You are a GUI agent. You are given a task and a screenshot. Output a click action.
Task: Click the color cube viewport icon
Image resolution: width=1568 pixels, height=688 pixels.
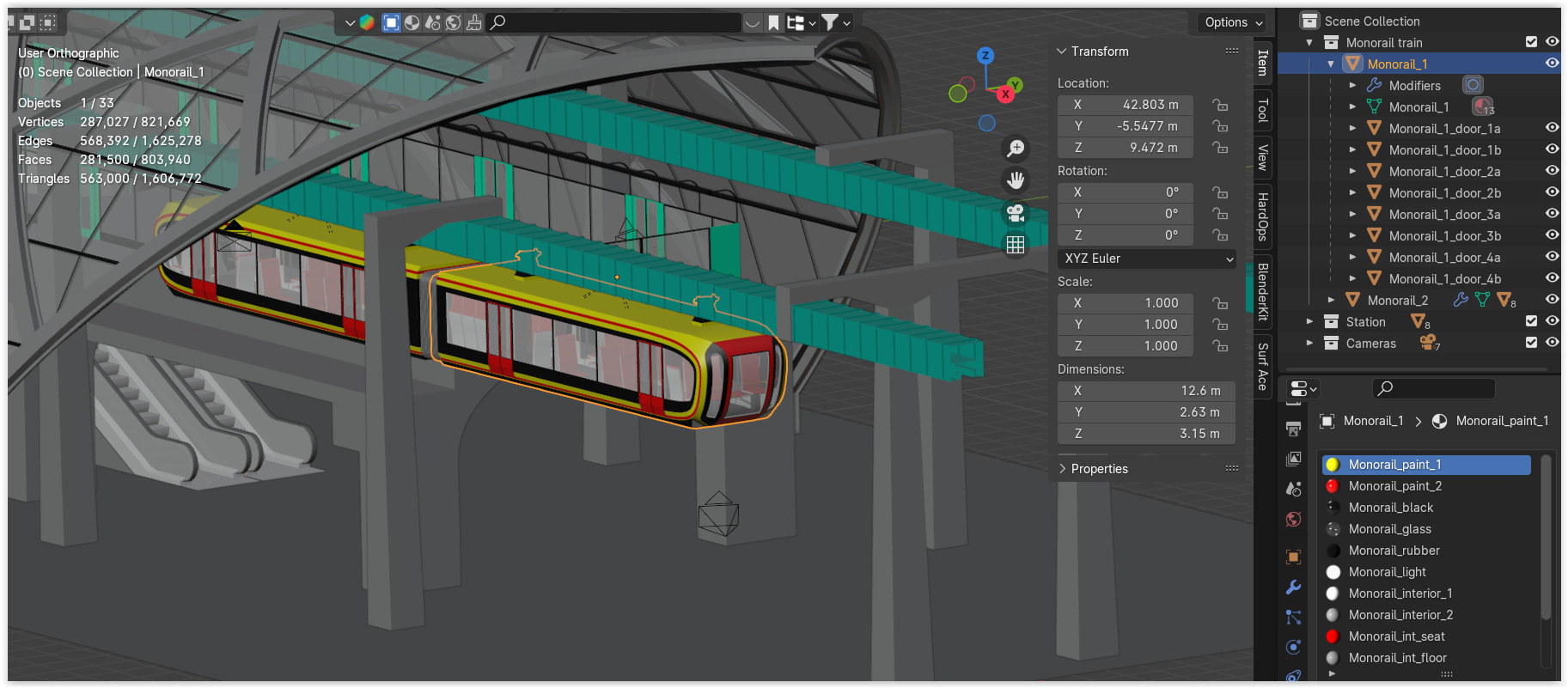pos(367,22)
